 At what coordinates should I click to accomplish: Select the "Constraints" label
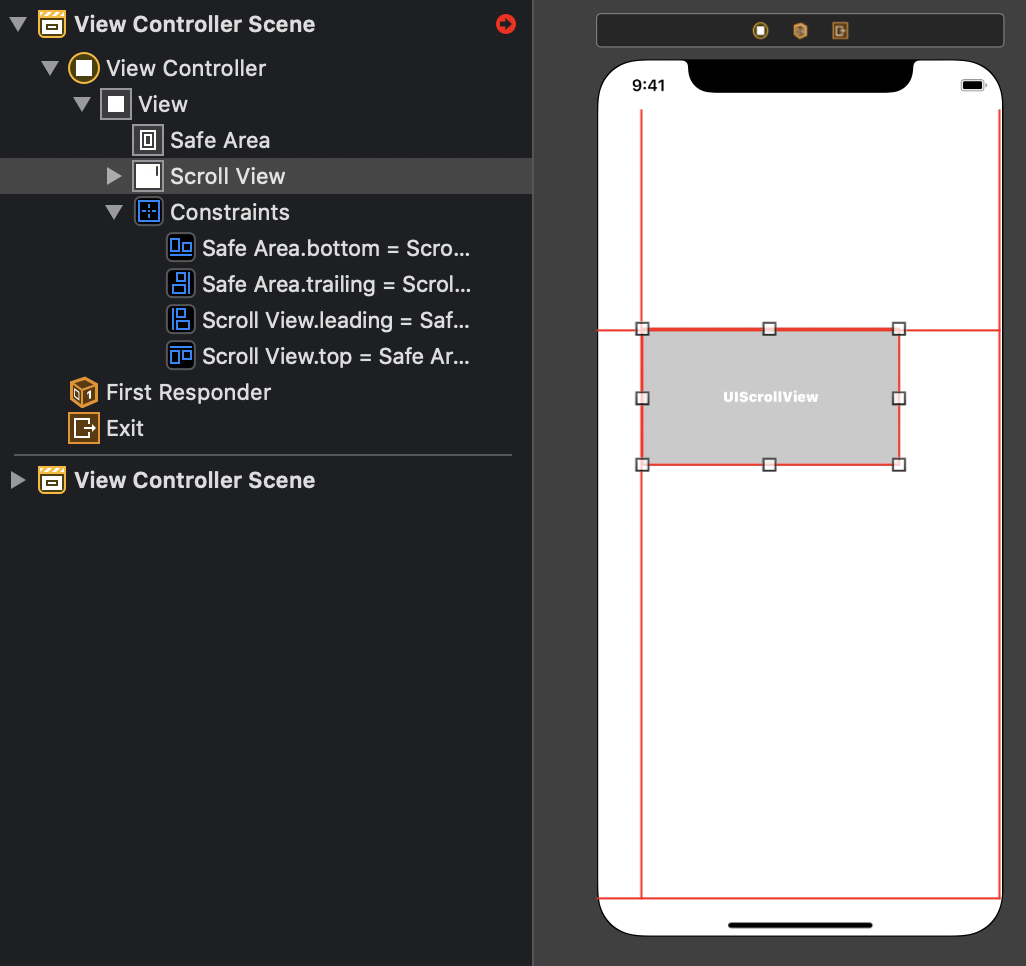pos(230,212)
